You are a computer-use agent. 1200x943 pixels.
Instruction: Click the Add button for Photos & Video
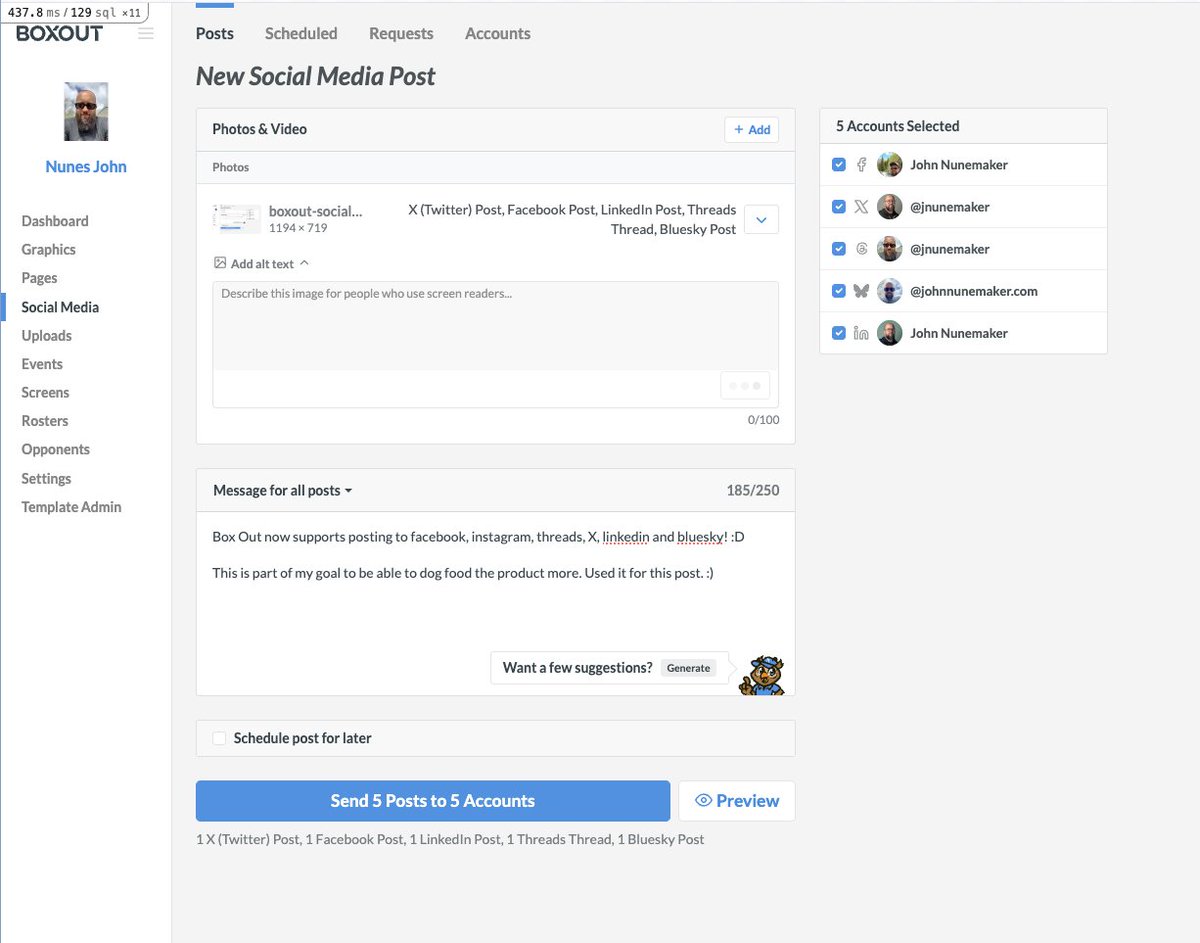752,129
